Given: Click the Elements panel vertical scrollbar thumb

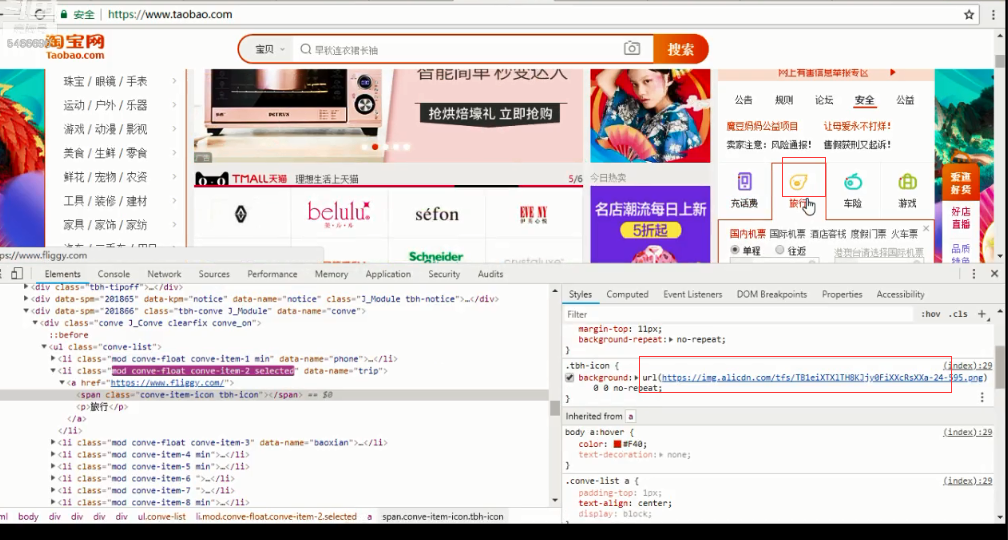Looking at the screenshot, I should point(554,408).
